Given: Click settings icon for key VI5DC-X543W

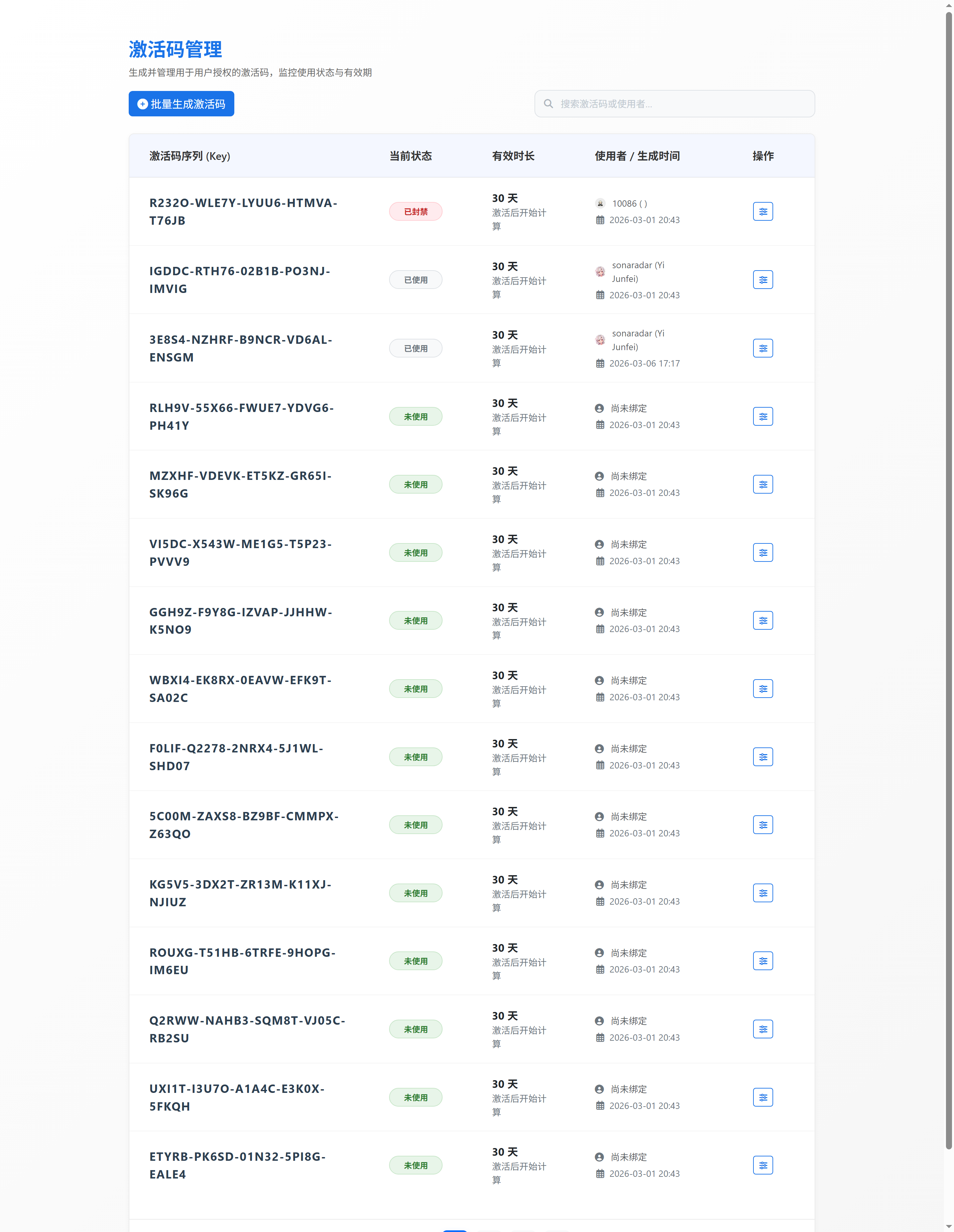Looking at the screenshot, I should point(762,552).
